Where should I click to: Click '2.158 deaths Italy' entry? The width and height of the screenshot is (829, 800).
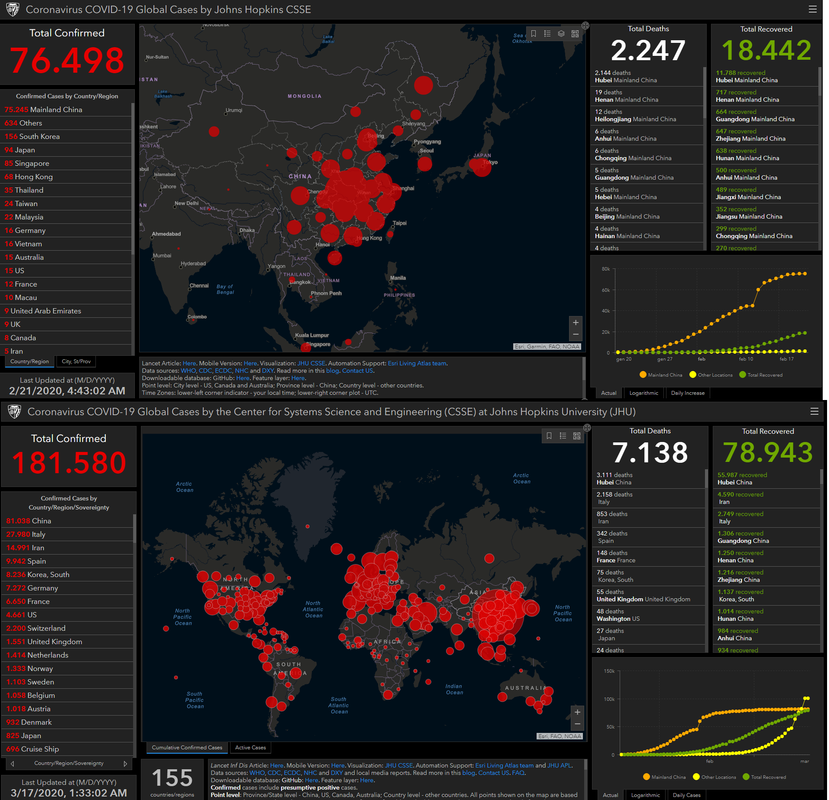click(x=648, y=498)
